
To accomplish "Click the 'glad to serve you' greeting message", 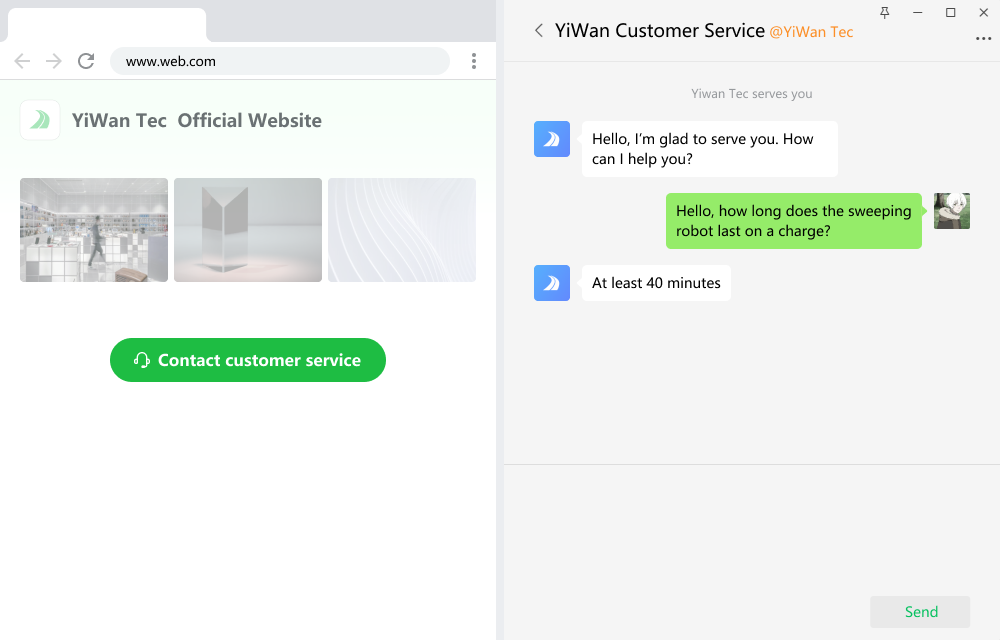I will [710, 149].
